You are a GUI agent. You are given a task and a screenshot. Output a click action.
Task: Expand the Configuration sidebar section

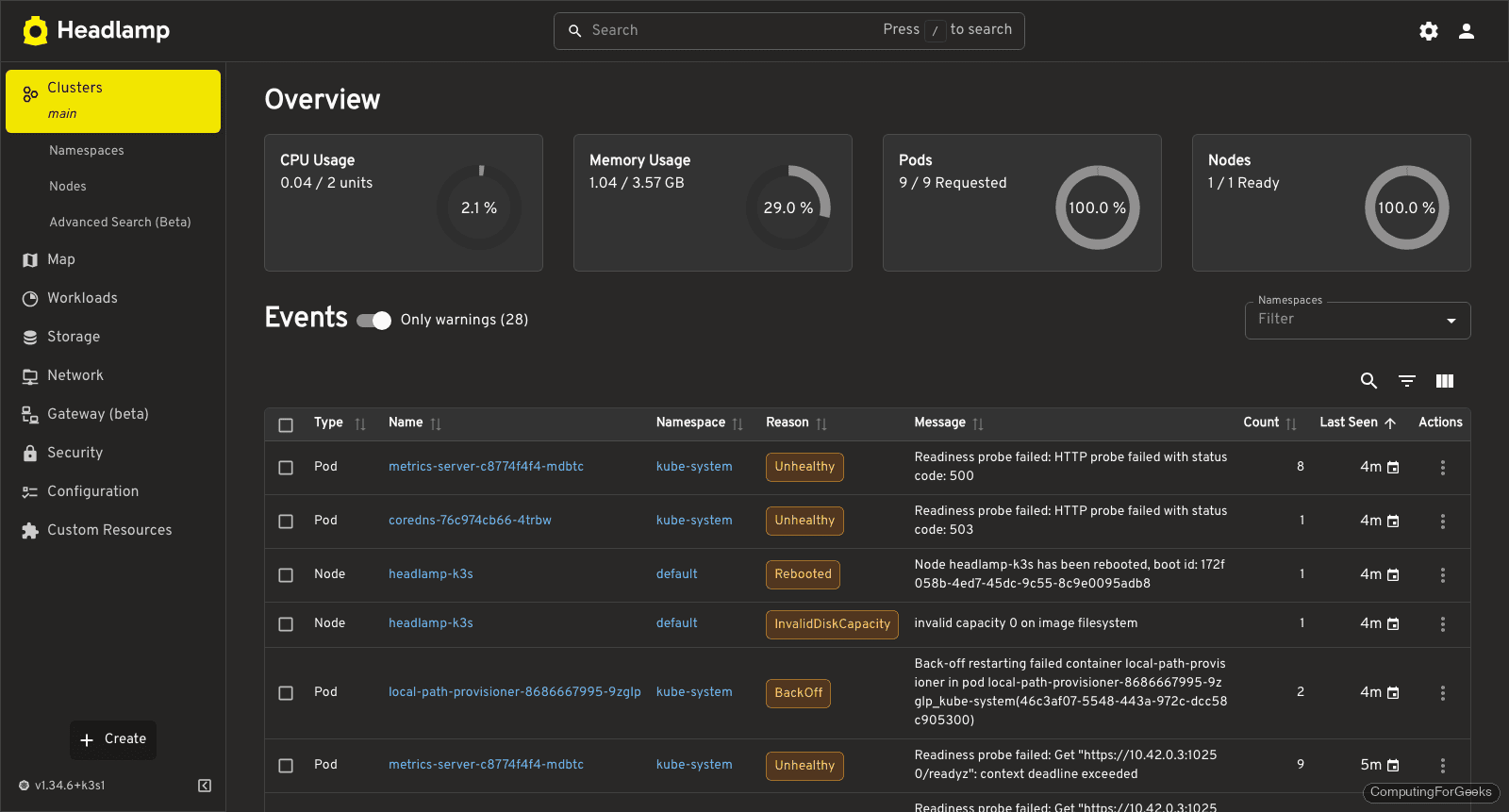pyautogui.click(x=113, y=491)
